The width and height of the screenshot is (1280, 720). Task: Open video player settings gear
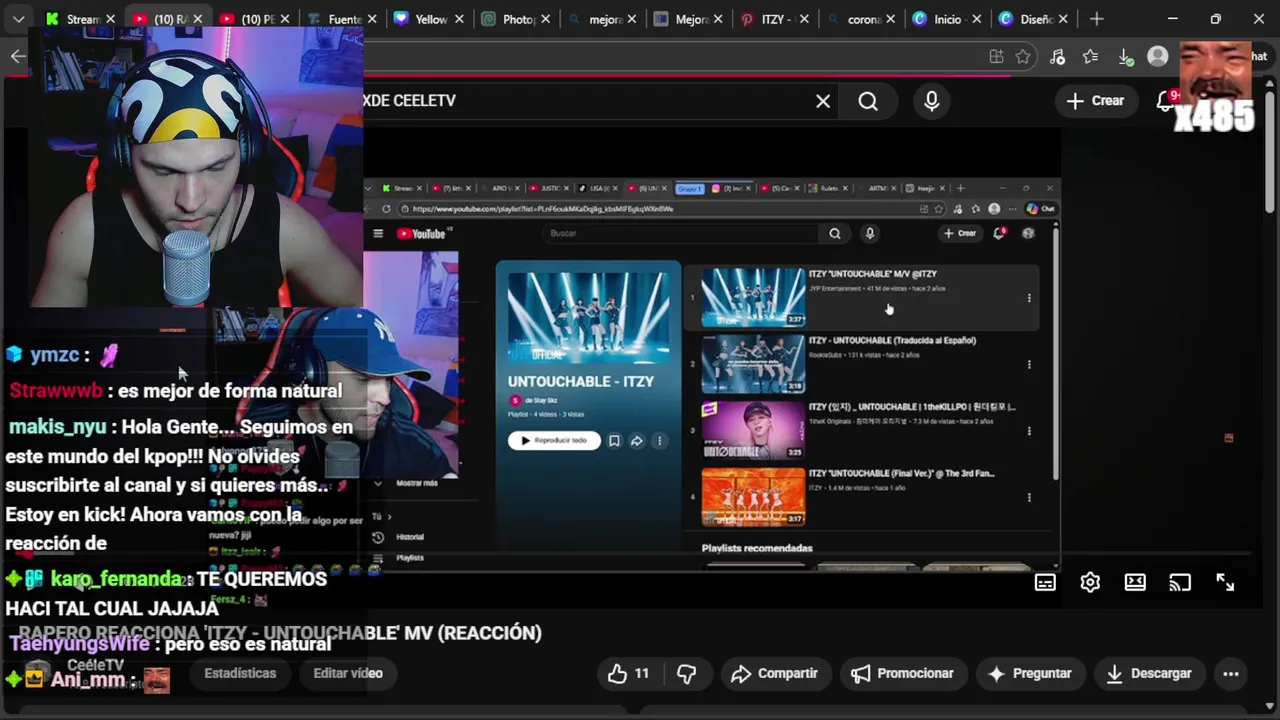point(1090,583)
